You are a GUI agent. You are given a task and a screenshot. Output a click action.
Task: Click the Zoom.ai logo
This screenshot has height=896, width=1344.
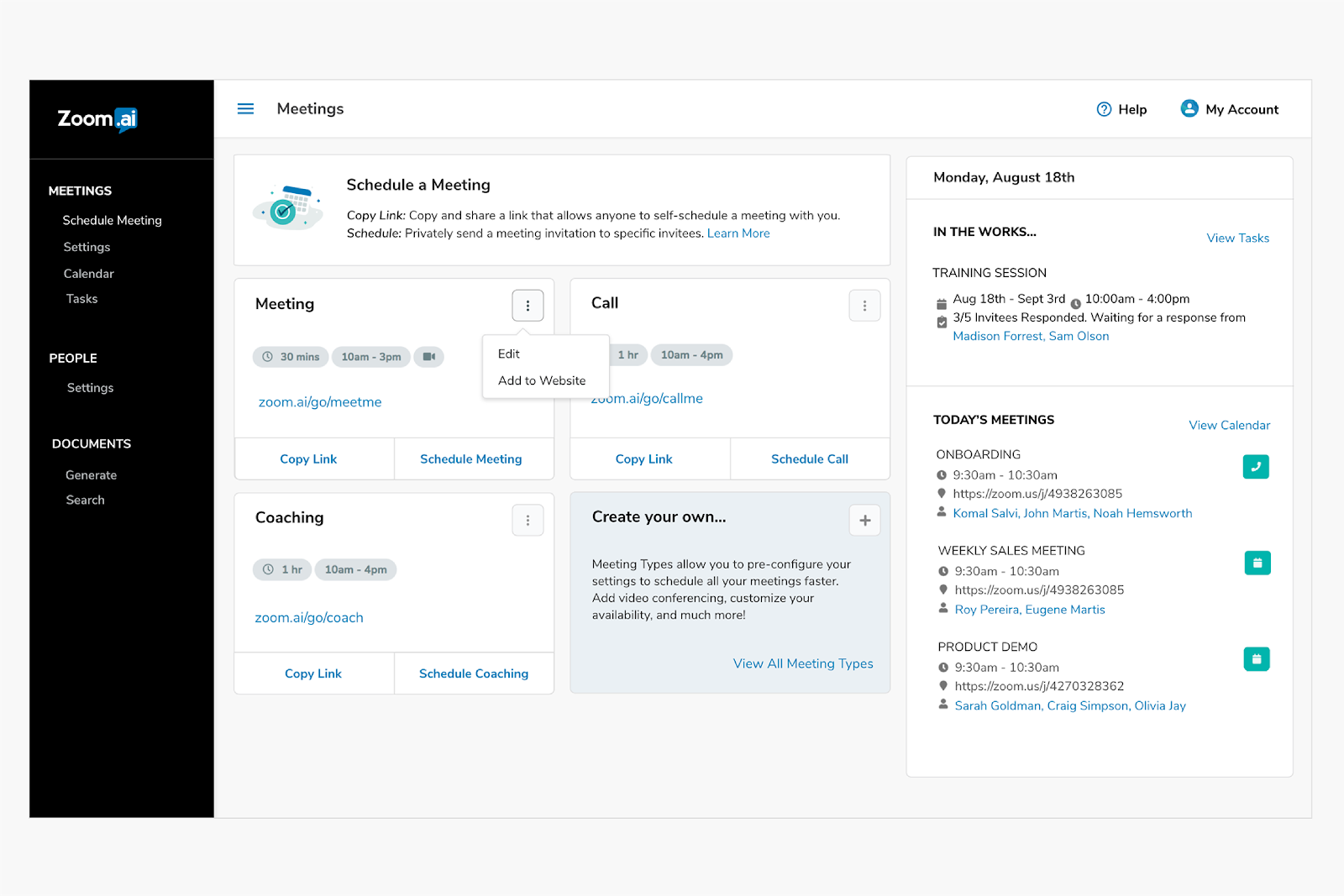[97, 119]
